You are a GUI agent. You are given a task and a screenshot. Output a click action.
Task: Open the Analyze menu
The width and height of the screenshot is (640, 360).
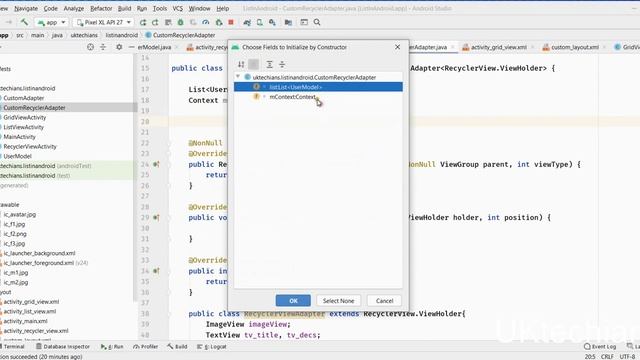pyautogui.click(x=74, y=8)
